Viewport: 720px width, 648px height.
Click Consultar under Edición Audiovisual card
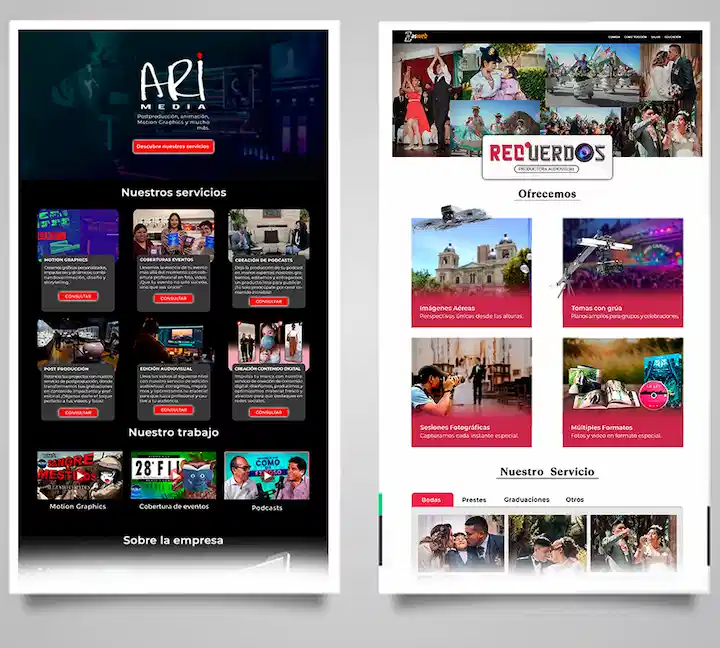pyautogui.click(x=174, y=410)
